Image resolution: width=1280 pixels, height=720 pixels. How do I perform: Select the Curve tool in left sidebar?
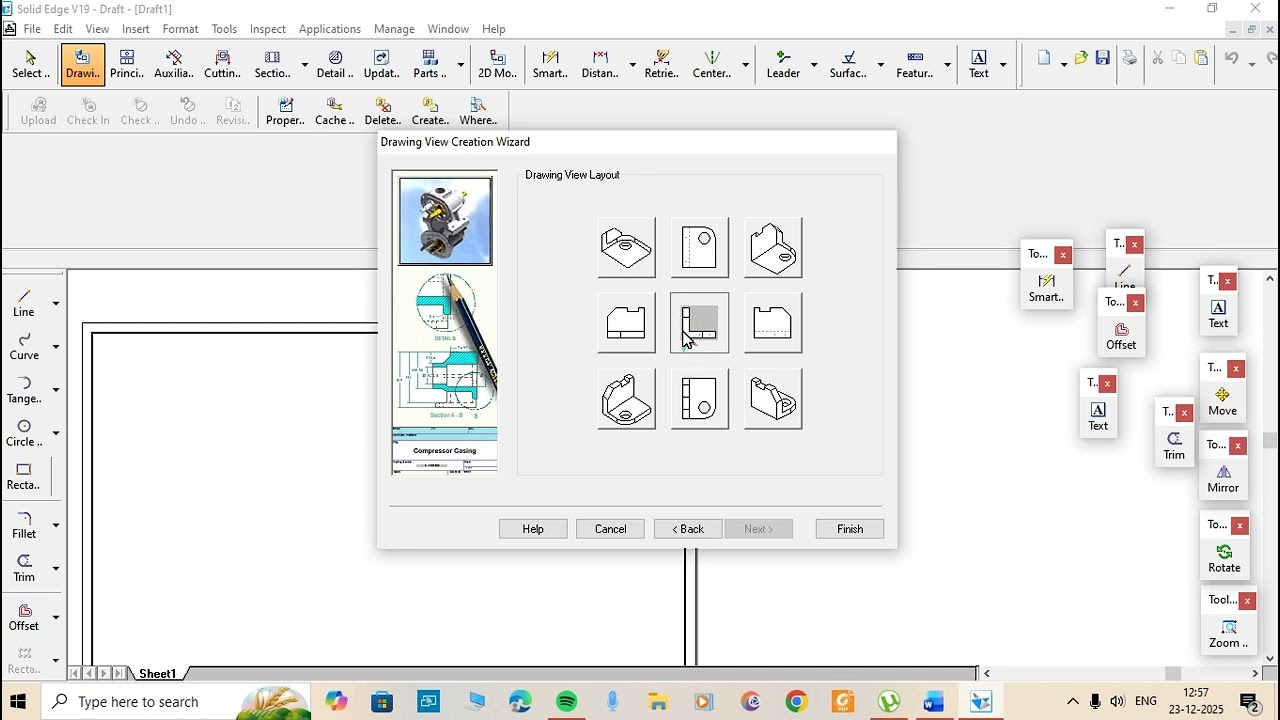[24, 346]
